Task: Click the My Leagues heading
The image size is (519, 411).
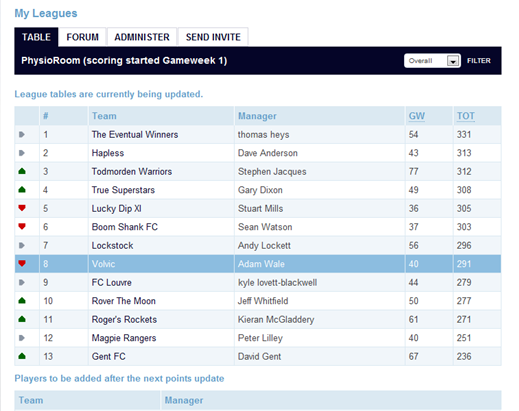Action: 46,13
